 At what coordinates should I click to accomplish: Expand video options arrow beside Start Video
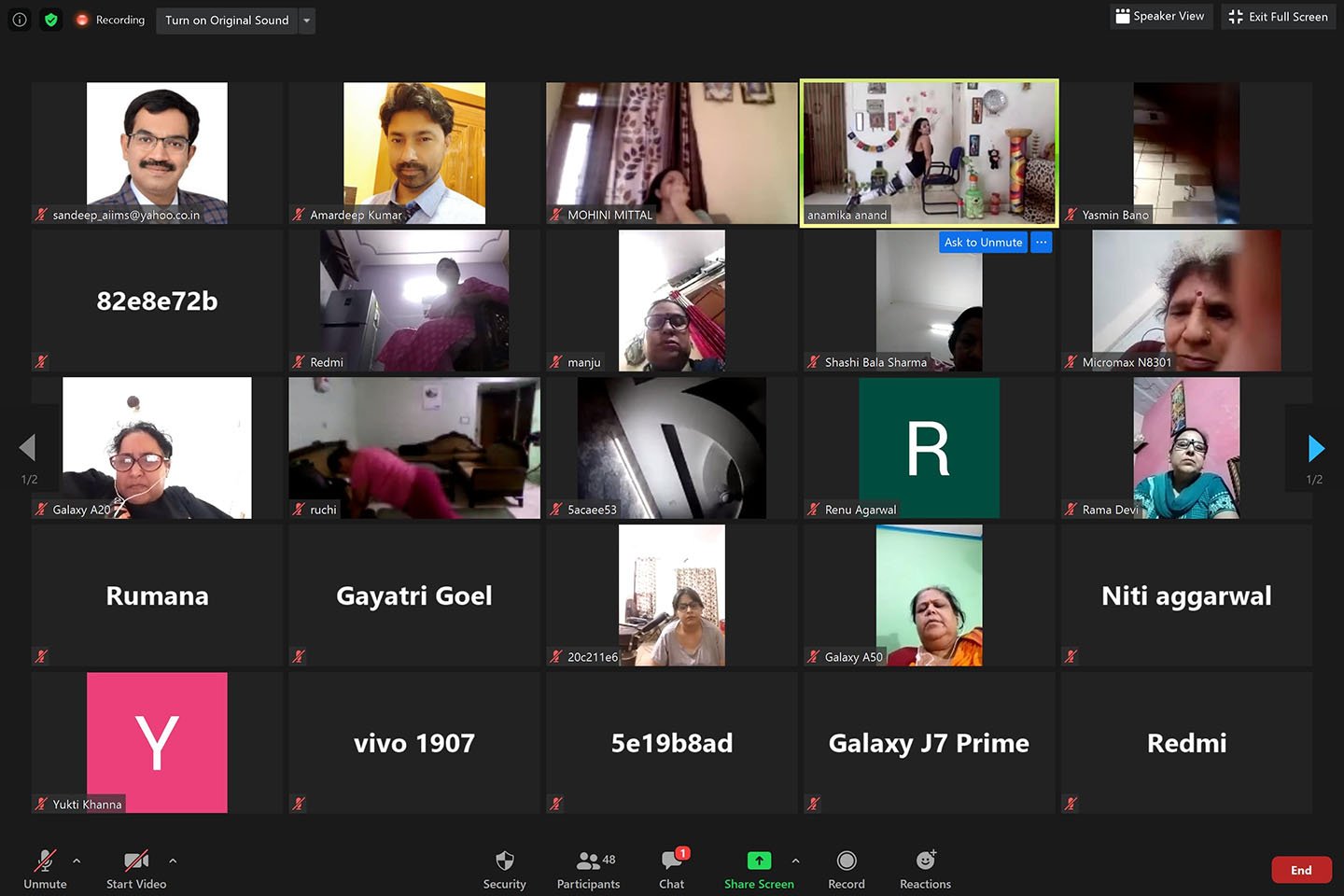pos(173,861)
